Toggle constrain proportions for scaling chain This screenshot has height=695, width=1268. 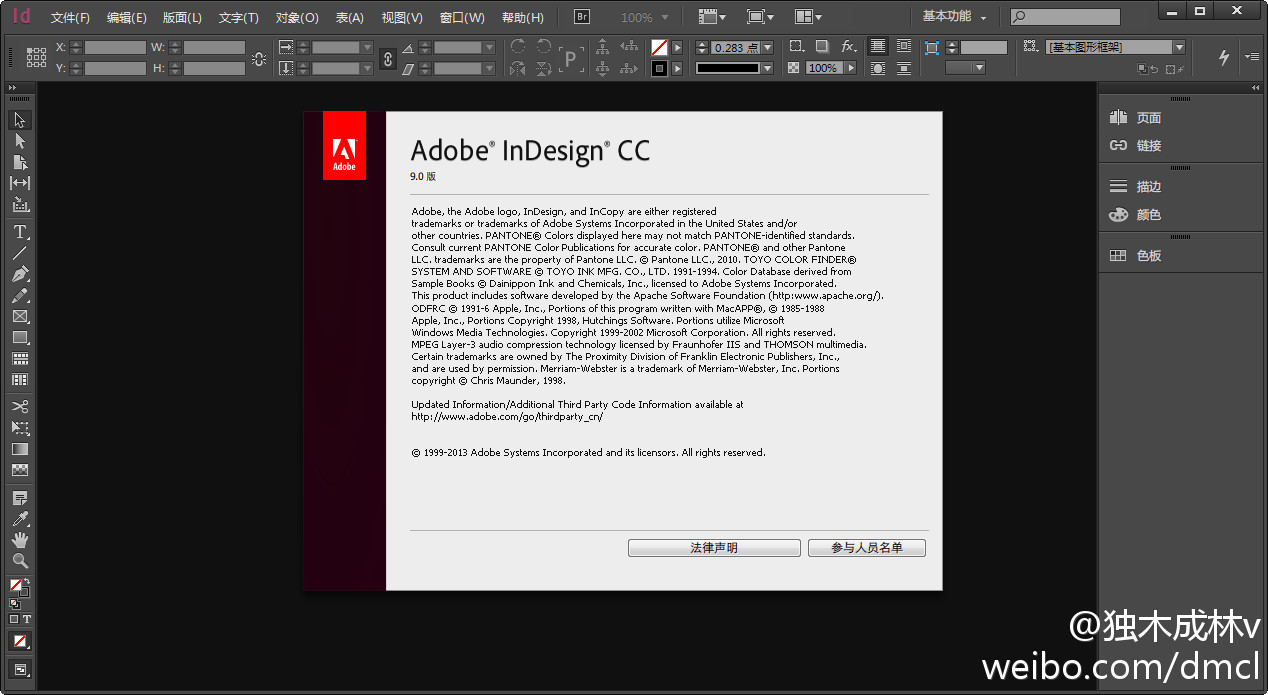[388, 59]
